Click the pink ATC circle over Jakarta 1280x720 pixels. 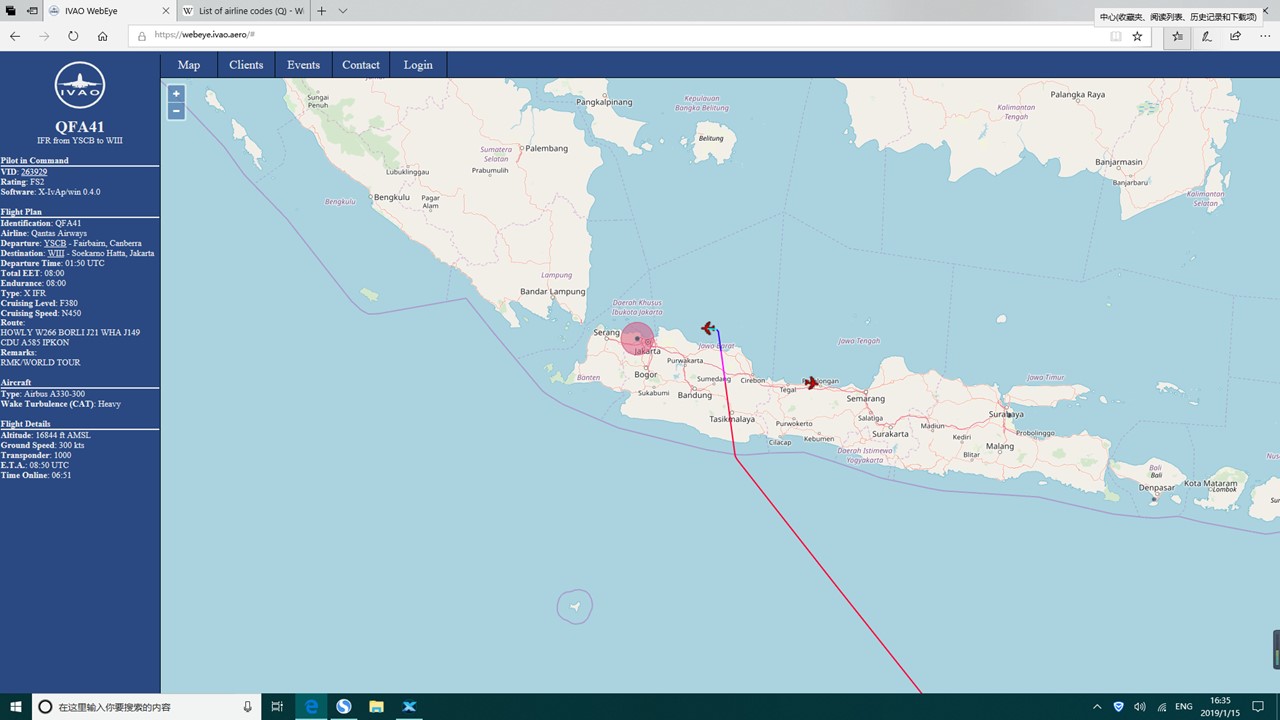[x=637, y=339]
